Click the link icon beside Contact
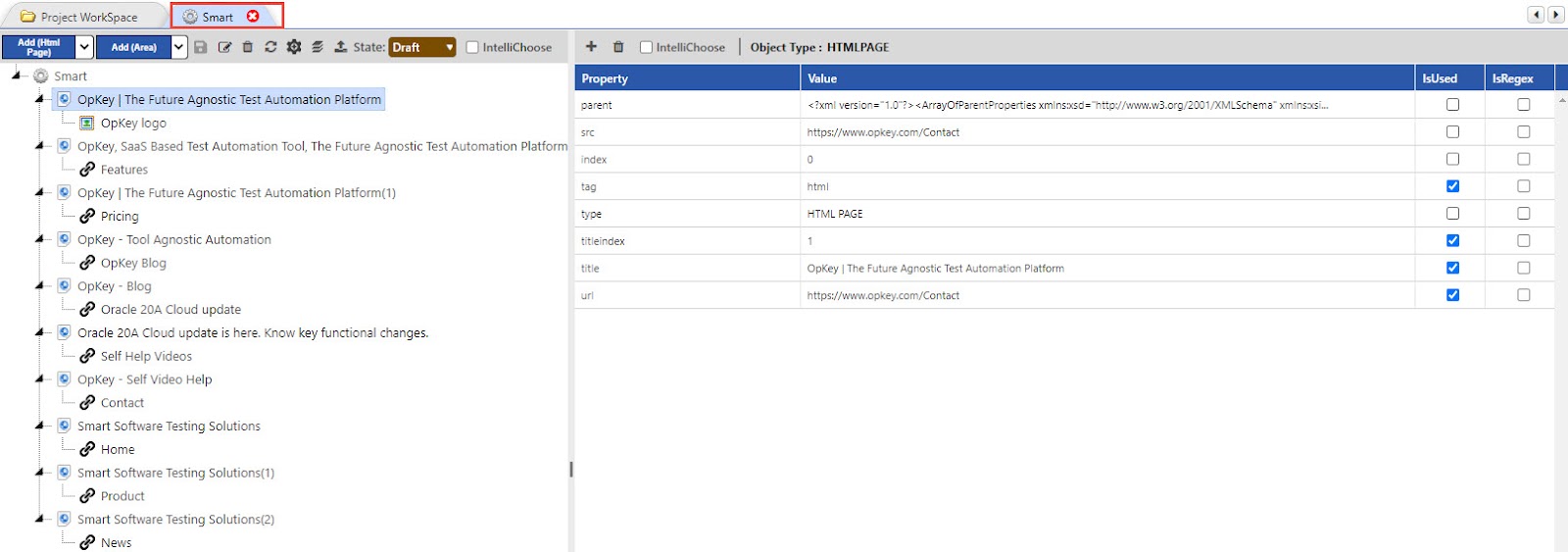1568x552 pixels. pos(87,402)
